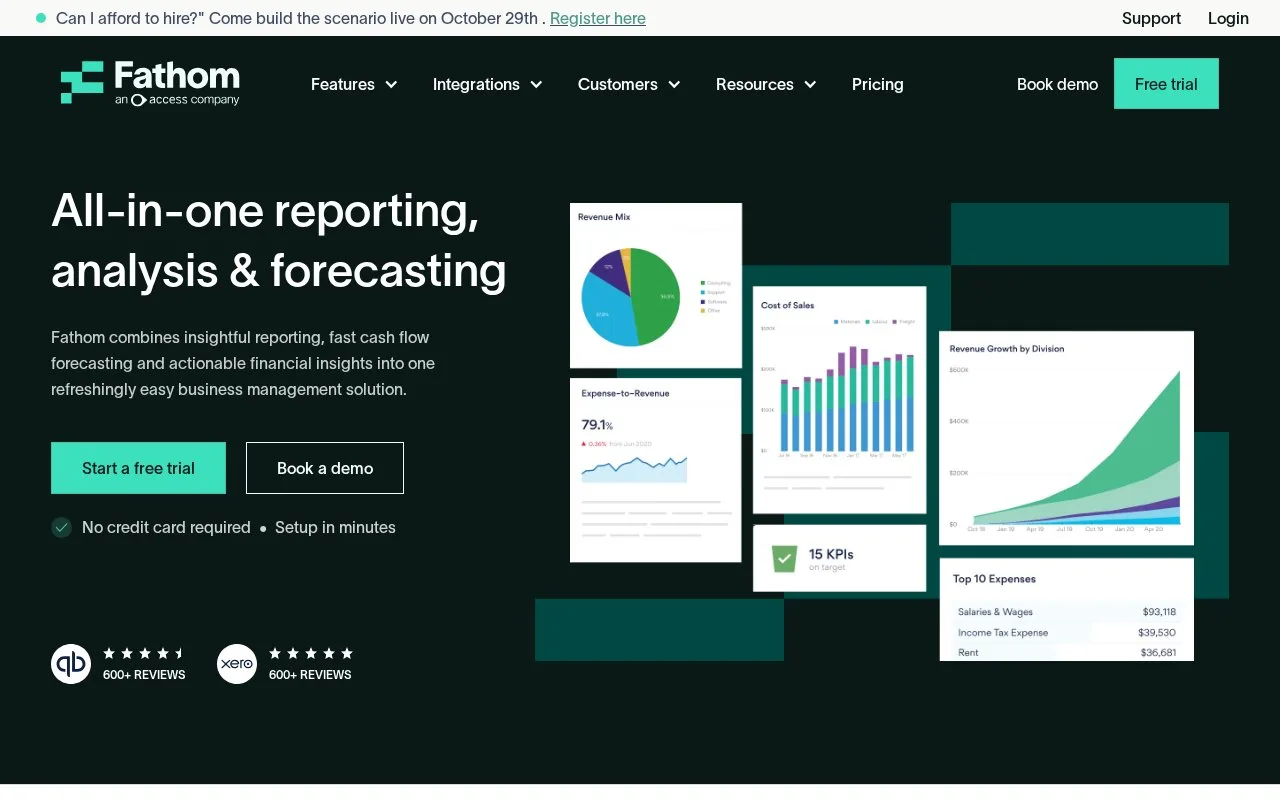Click the Xero five-star rating
Viewport: 1280px width, 800px height.
pyautogui.click(x=311, y=653)
